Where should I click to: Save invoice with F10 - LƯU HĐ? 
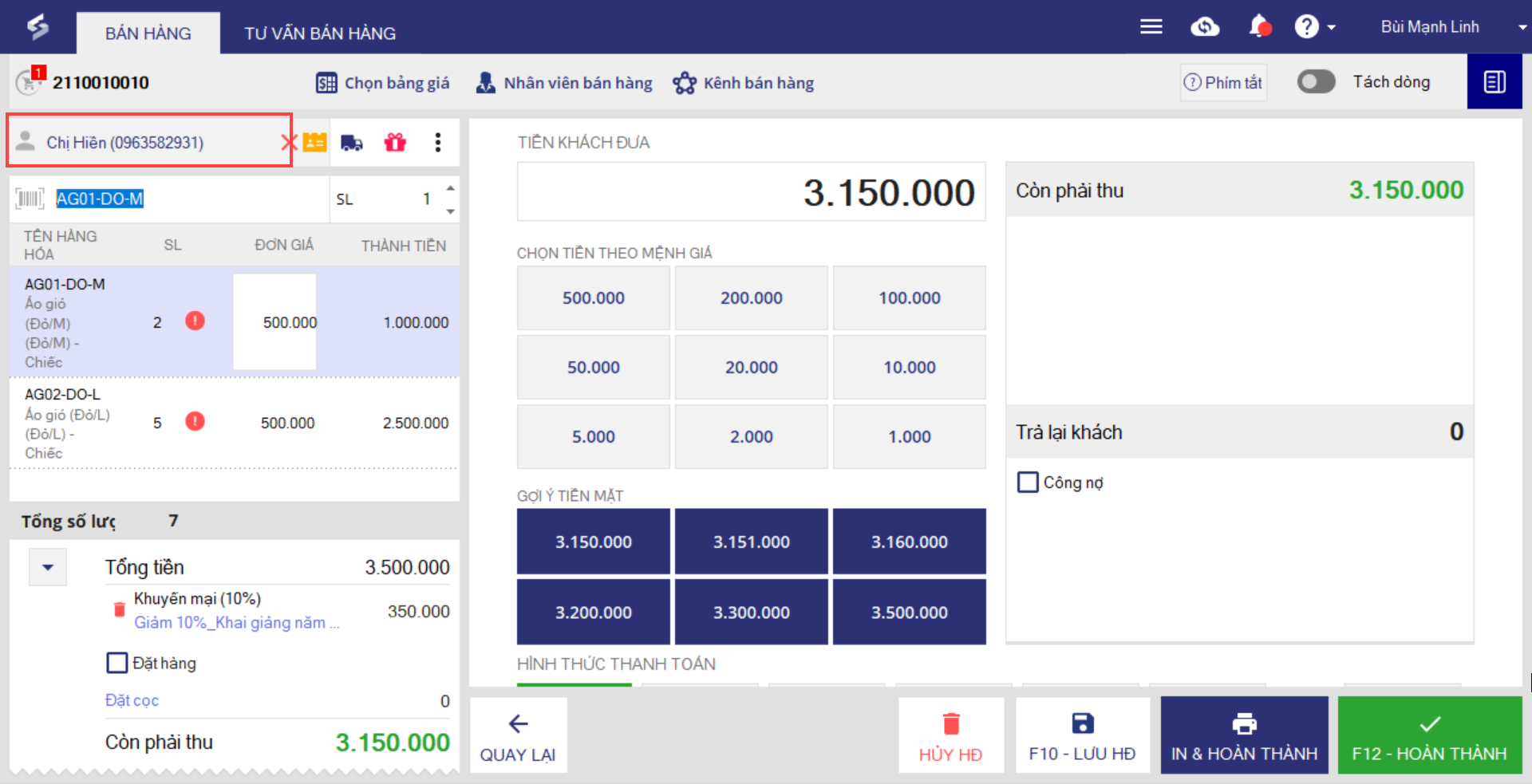pyautogui.click(x=1083, y=735)
